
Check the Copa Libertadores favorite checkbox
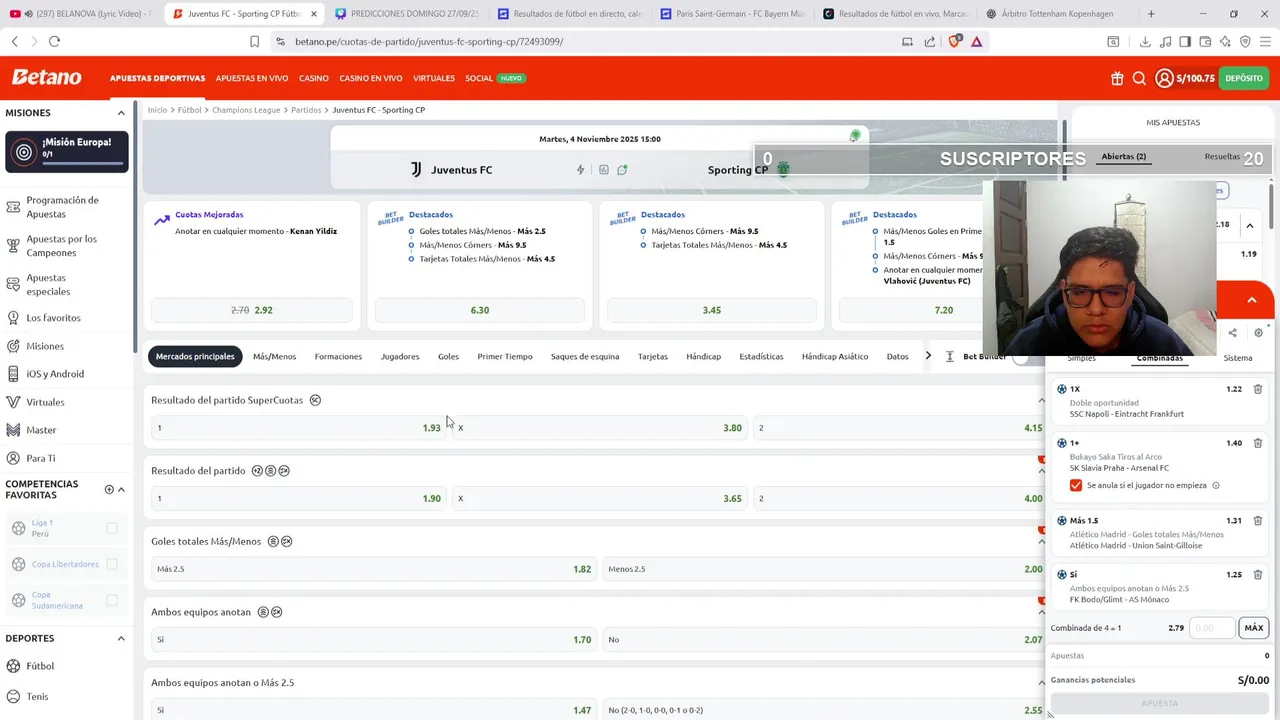(112, 564)
